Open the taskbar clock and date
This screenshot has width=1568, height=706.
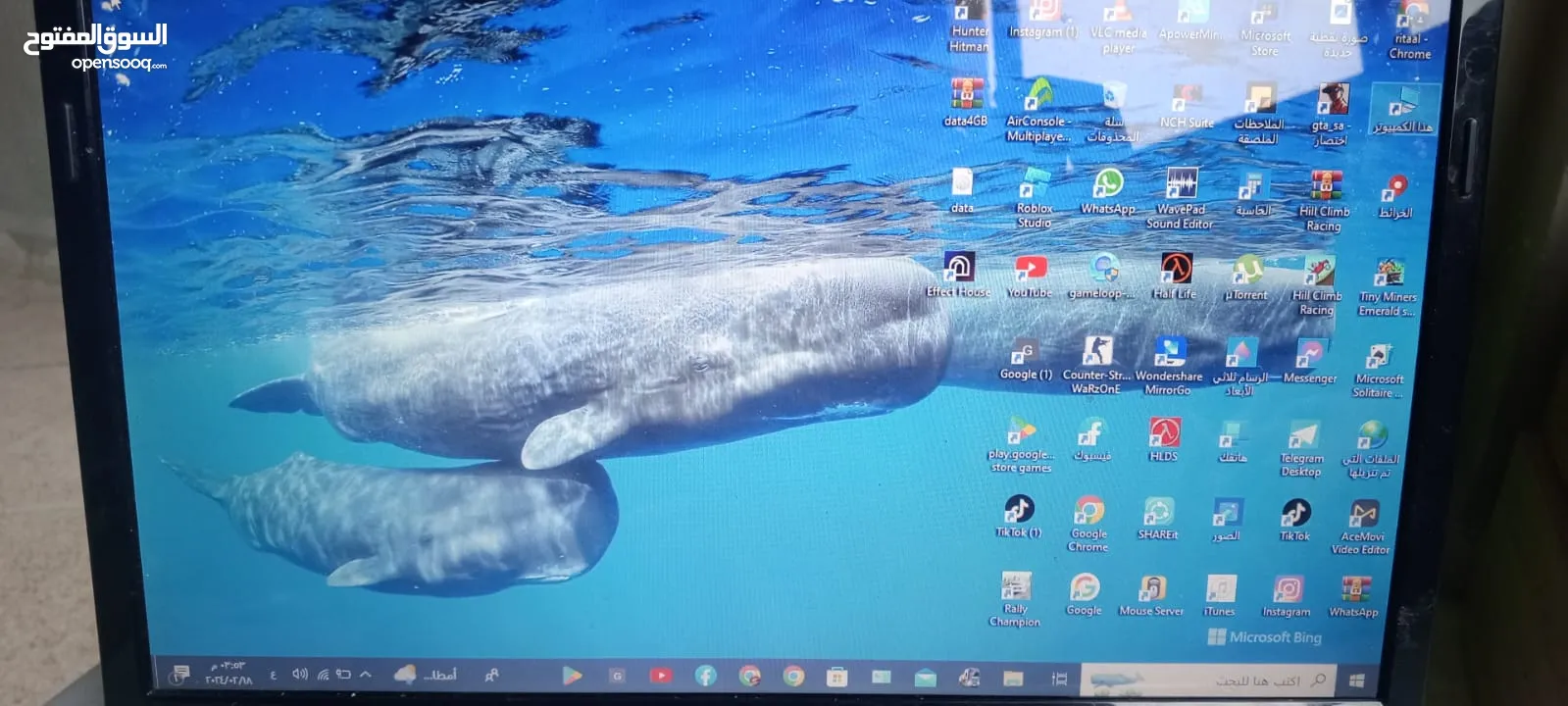coord(228,673)
